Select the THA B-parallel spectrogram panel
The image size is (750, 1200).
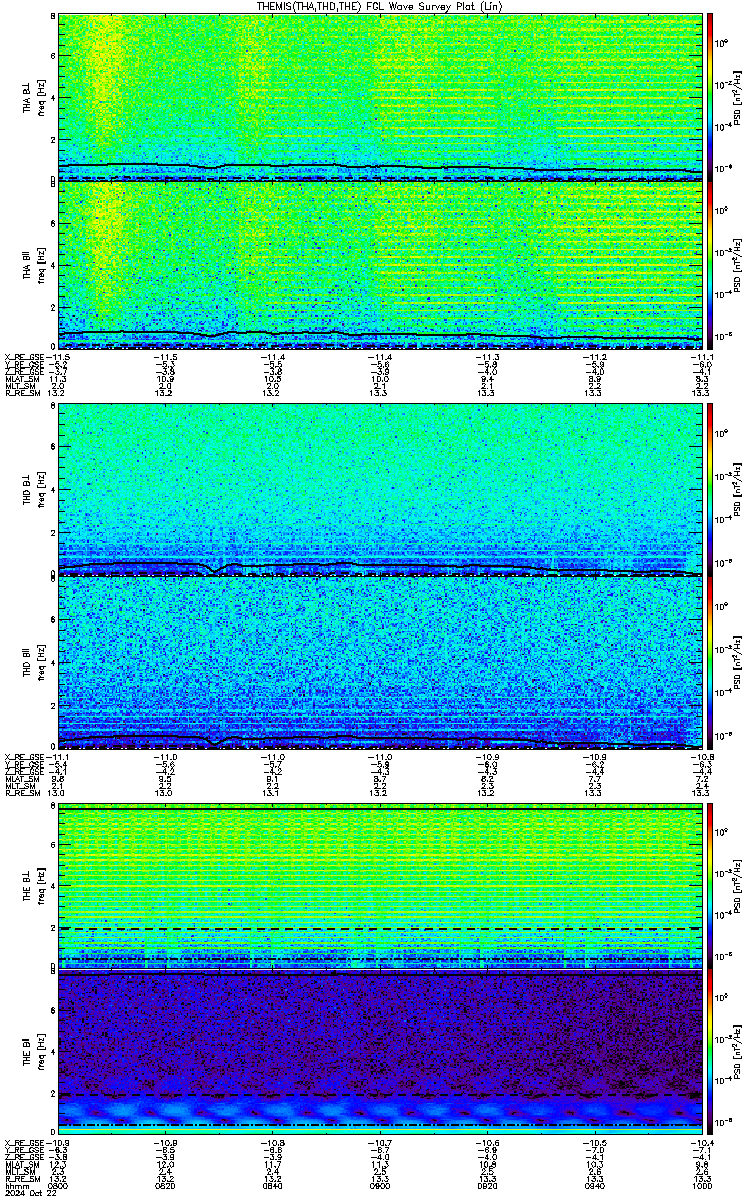pyautogui.click(x=379, y=265)
